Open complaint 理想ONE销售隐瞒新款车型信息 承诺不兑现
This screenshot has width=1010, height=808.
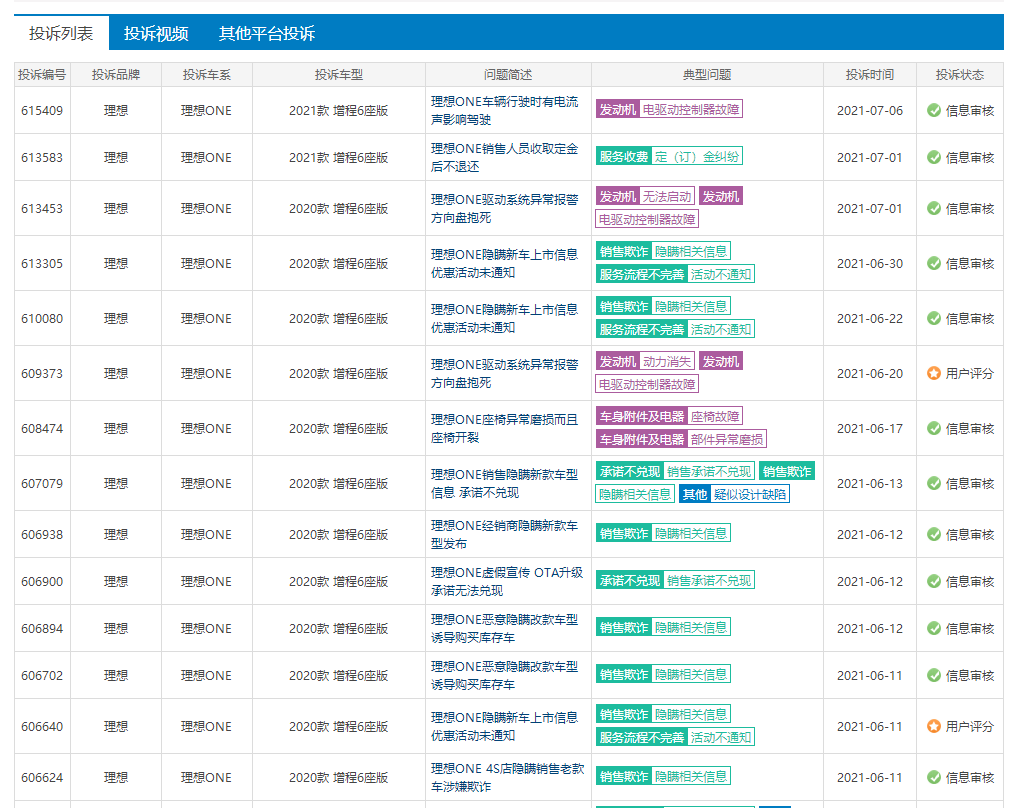pyautogui.click(x=504, y=483)
